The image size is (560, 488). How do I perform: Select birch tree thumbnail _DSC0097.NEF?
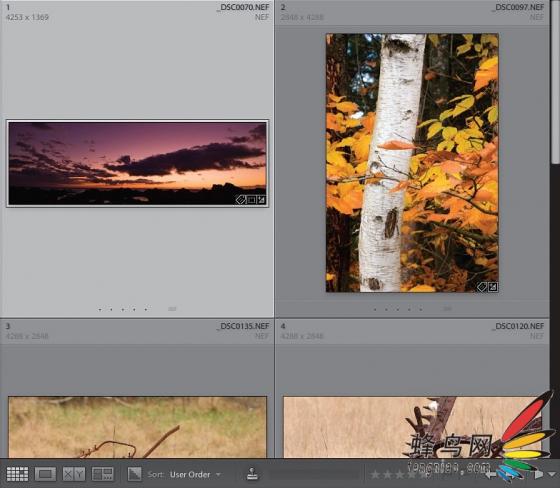click(412, 163)
